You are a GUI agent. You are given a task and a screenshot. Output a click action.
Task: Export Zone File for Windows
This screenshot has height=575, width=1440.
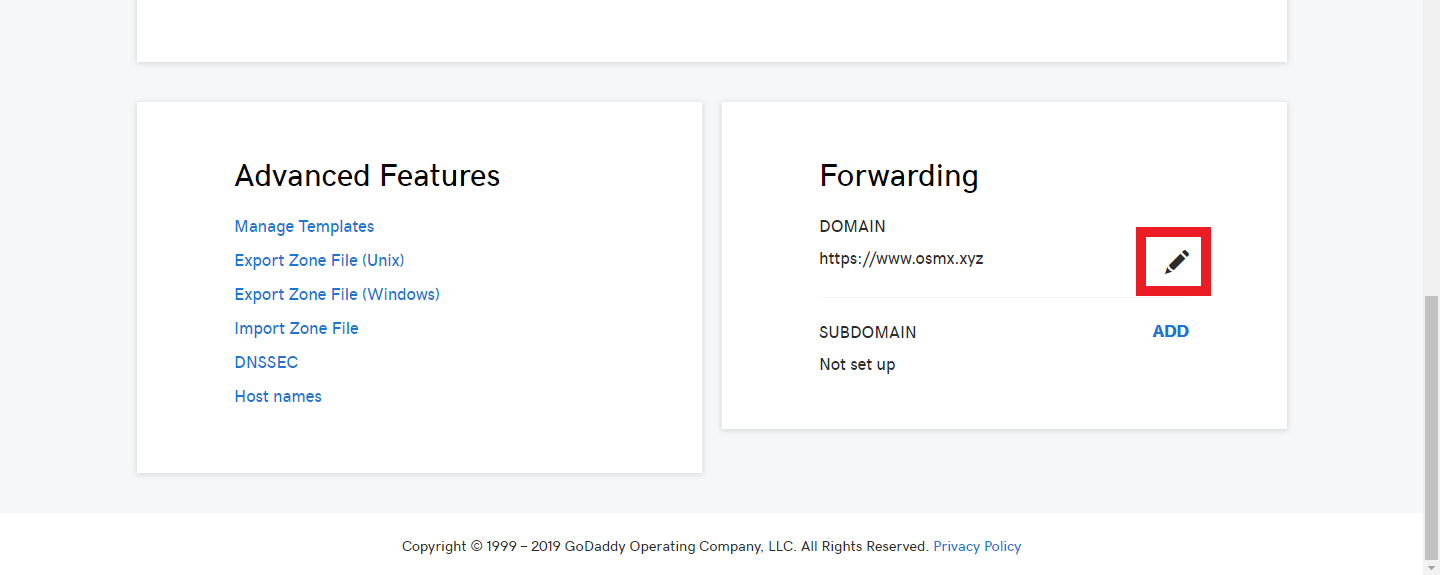click(x=337, y=295)
